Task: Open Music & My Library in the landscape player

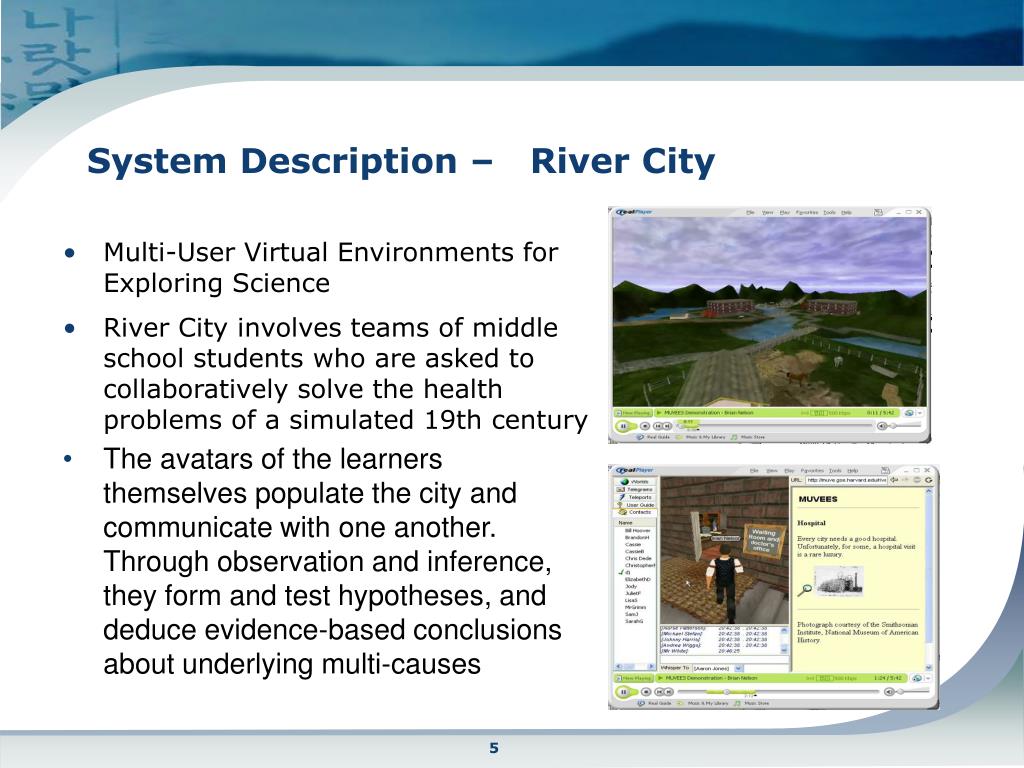Action: (x=703, y=437)
